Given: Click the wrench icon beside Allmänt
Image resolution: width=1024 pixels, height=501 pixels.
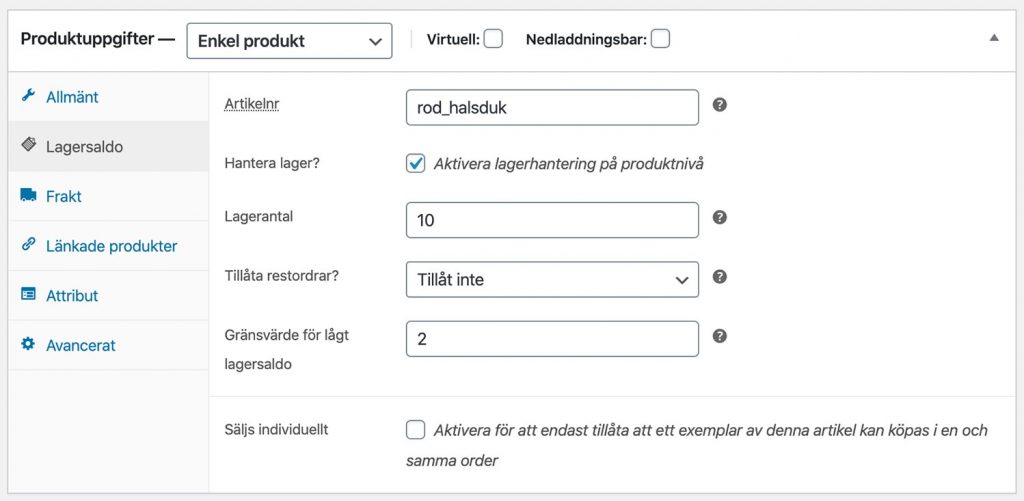Looking at the screenshot, I should 27,96.
